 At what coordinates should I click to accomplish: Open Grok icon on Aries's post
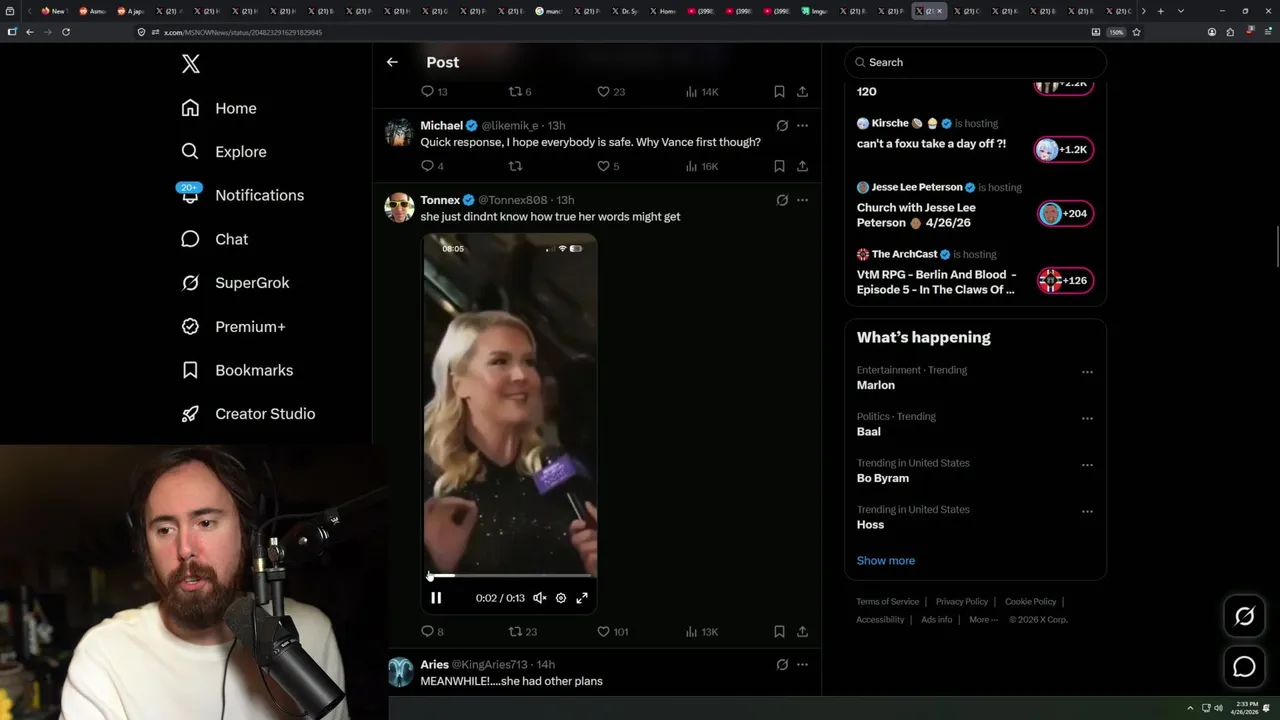point(782,665)
